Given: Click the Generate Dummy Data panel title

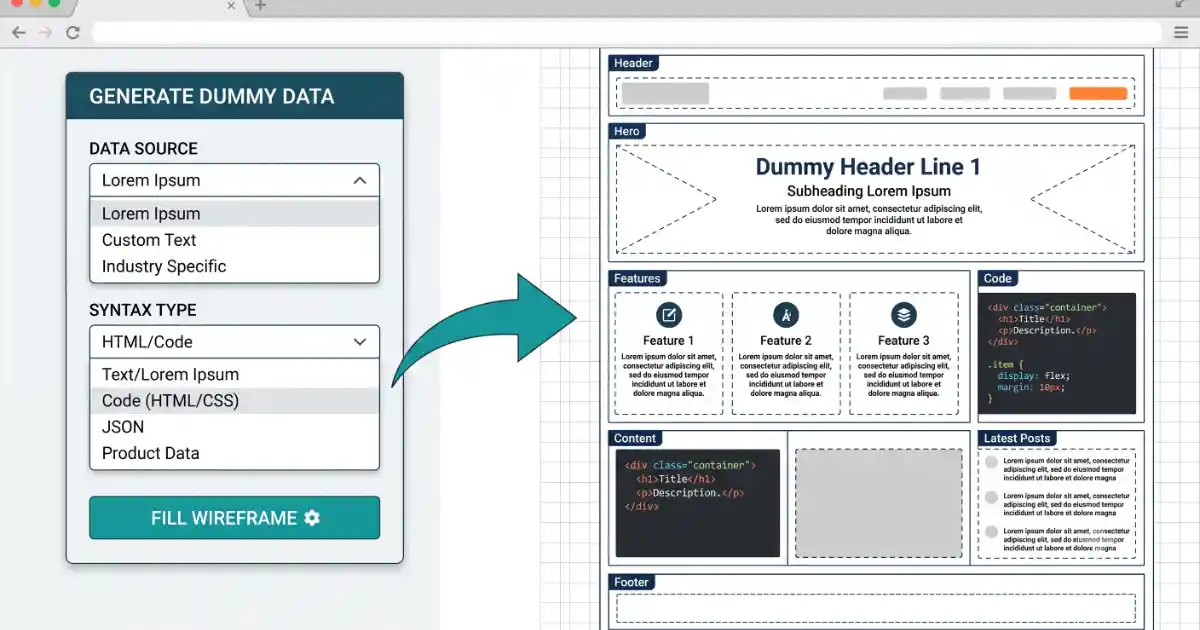Looking at the screenshot, I should coord(212,97).
